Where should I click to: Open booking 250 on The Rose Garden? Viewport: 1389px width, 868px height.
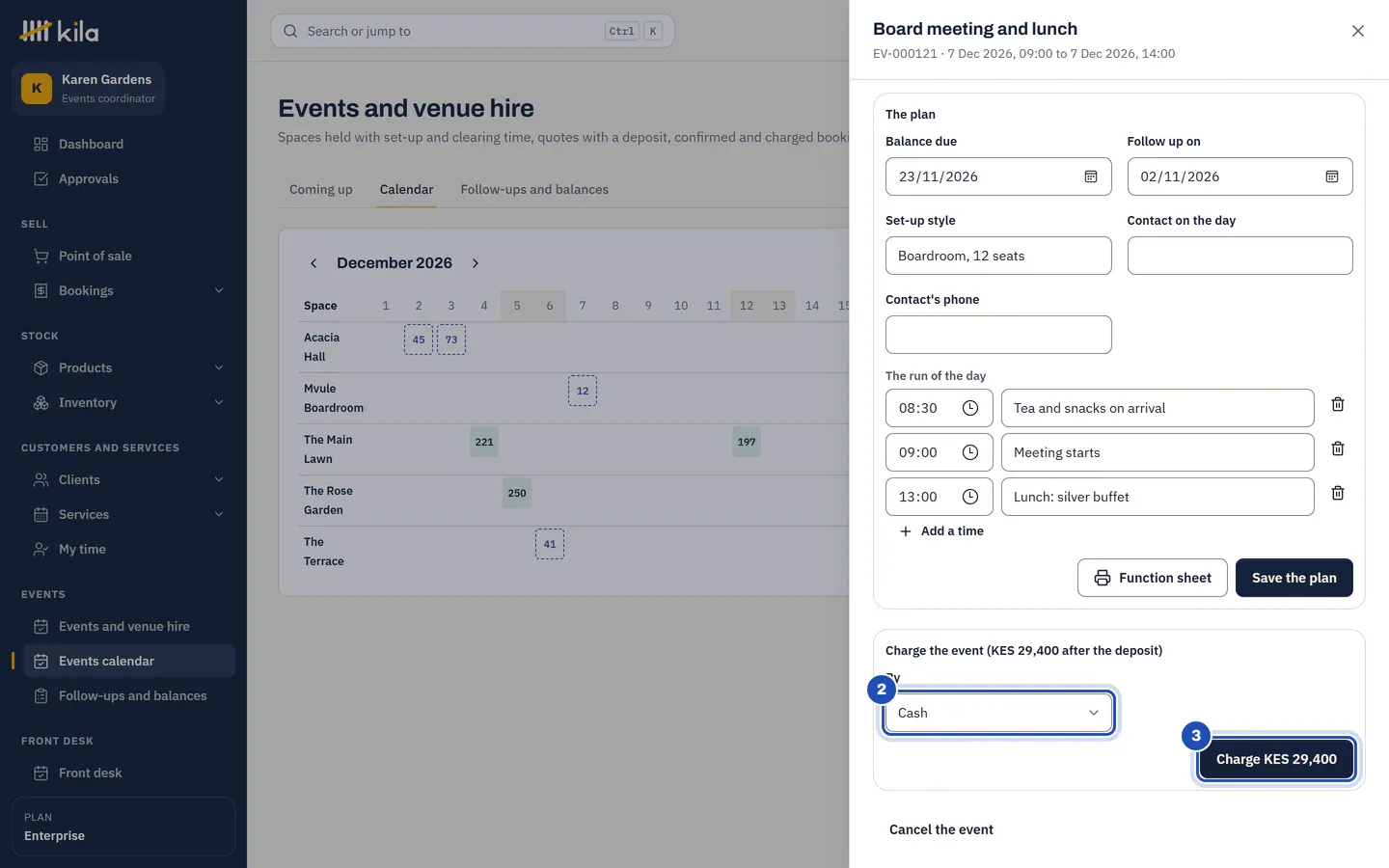tap(517, 493)
